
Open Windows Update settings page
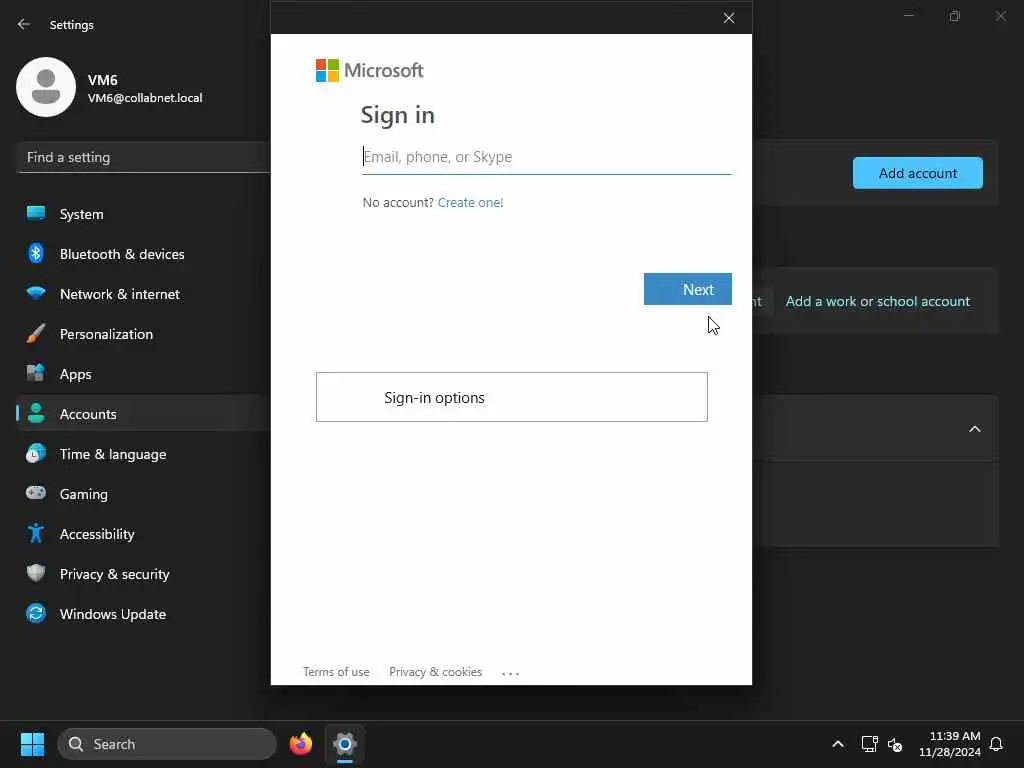click(144, 613)
